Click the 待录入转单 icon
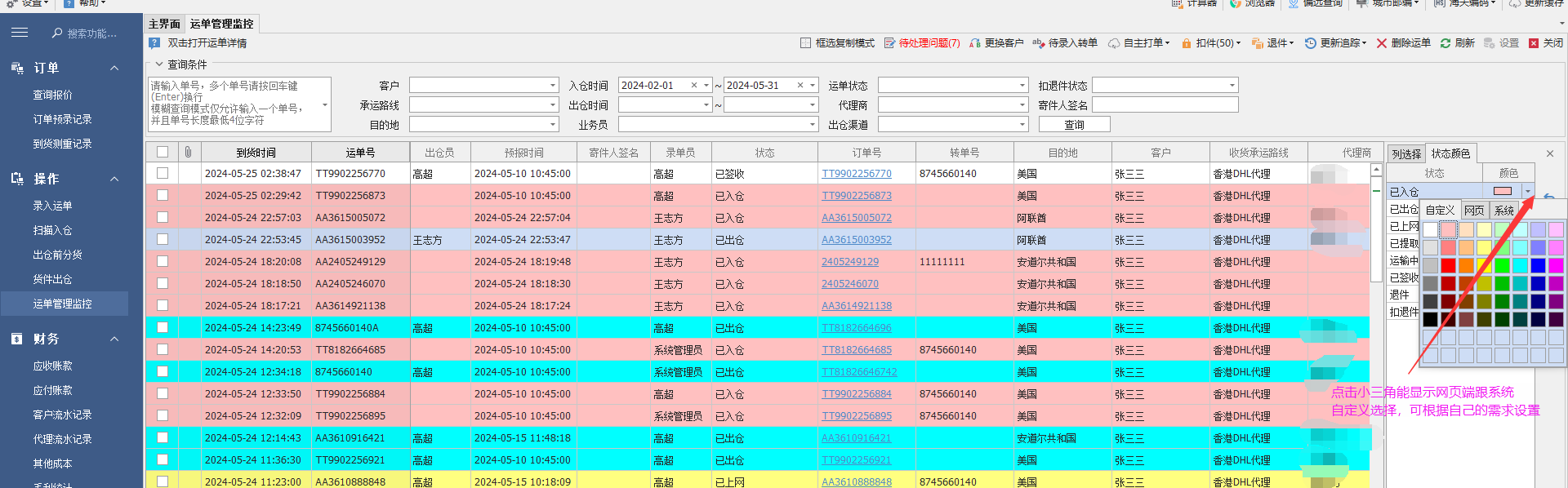The height and width of the screenshot is (488, 1568). click(1039, 43)
